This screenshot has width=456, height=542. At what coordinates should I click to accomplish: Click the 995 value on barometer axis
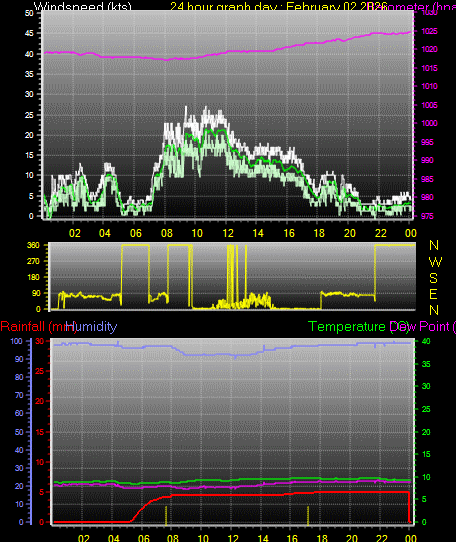pyautogui.click(x=427, y=142)
